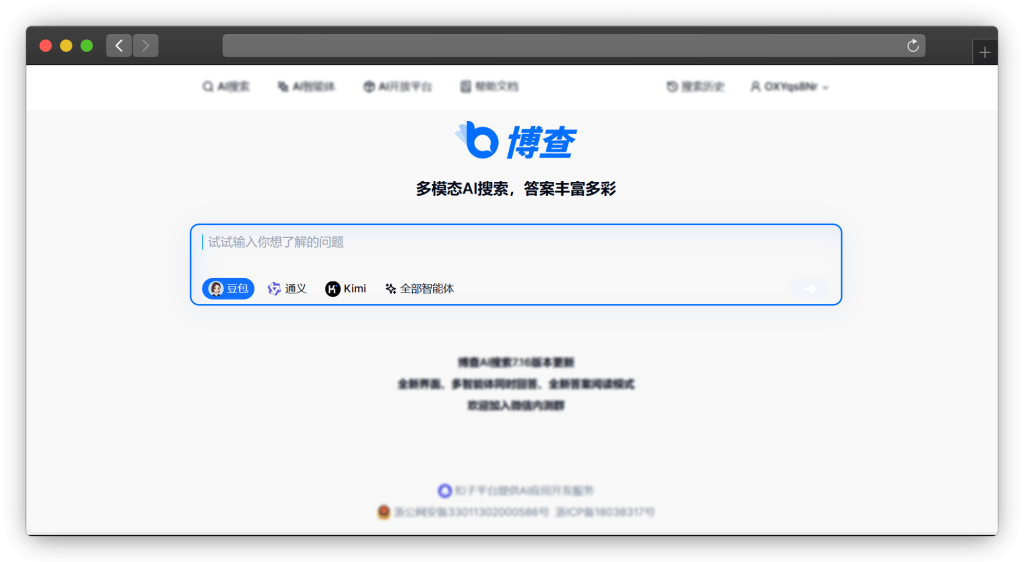Go to the AI开放平台 page
The image size is (1024, 562).
pos(398,86)
